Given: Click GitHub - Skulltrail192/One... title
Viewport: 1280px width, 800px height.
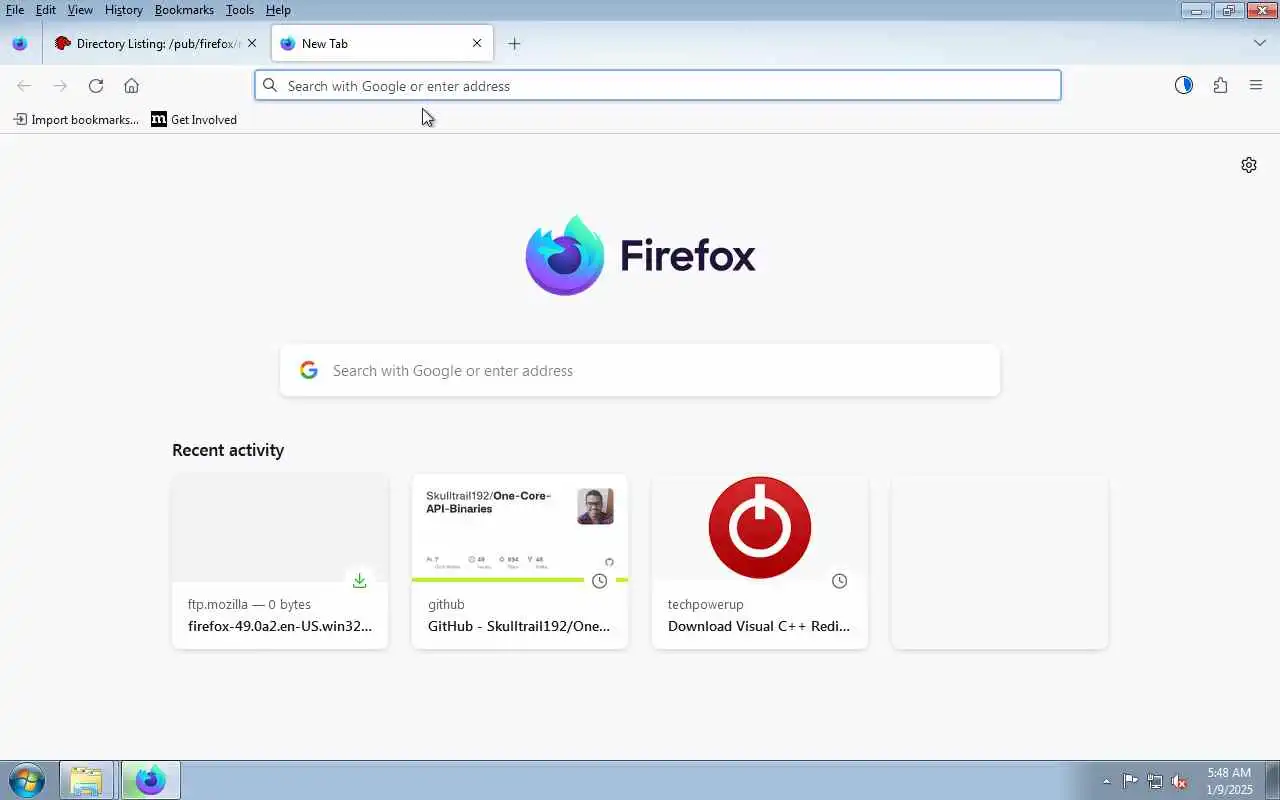Looking at the screenshot, I should tap(519, 626).
